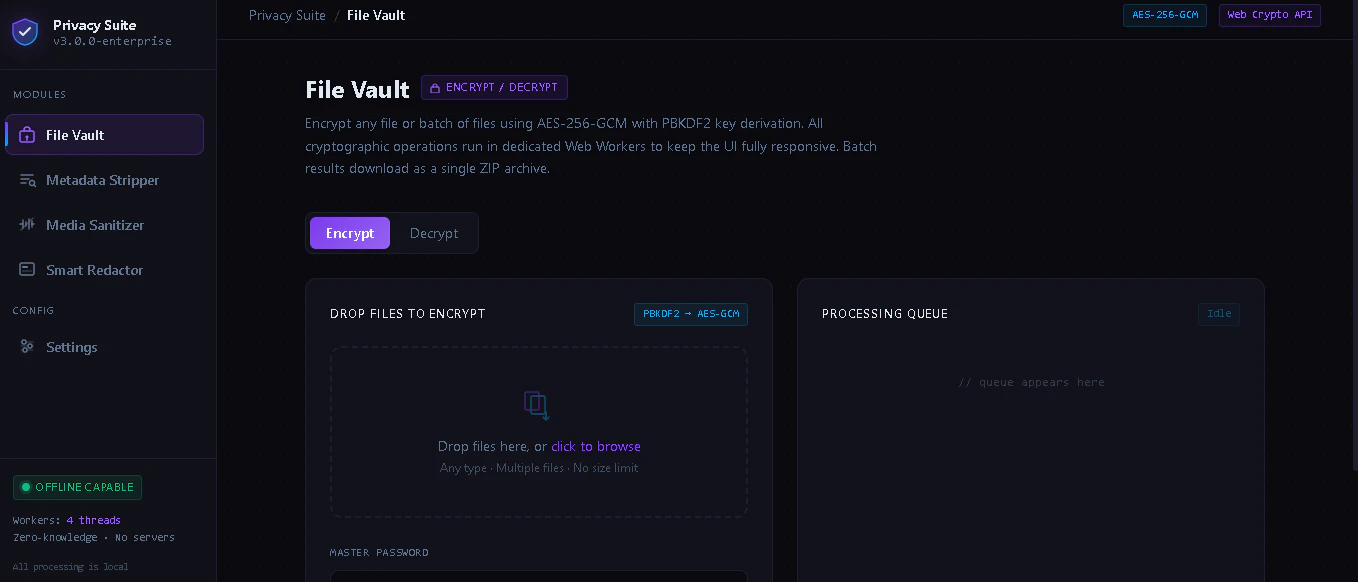
Task: Click the AES-256-GCM badge in header
Action: point(1165,15)
